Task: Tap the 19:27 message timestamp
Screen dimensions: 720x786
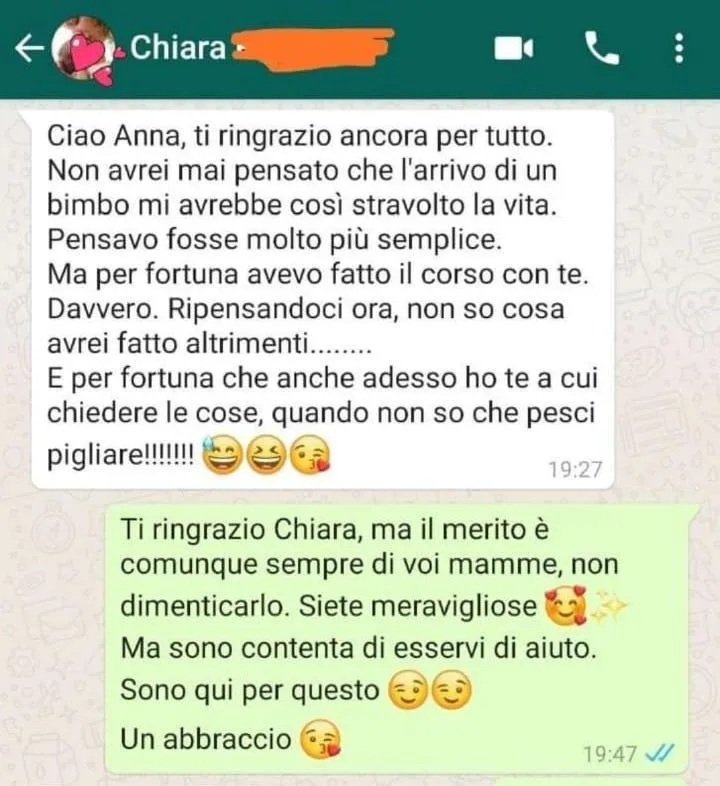Action: pos(575,470)
